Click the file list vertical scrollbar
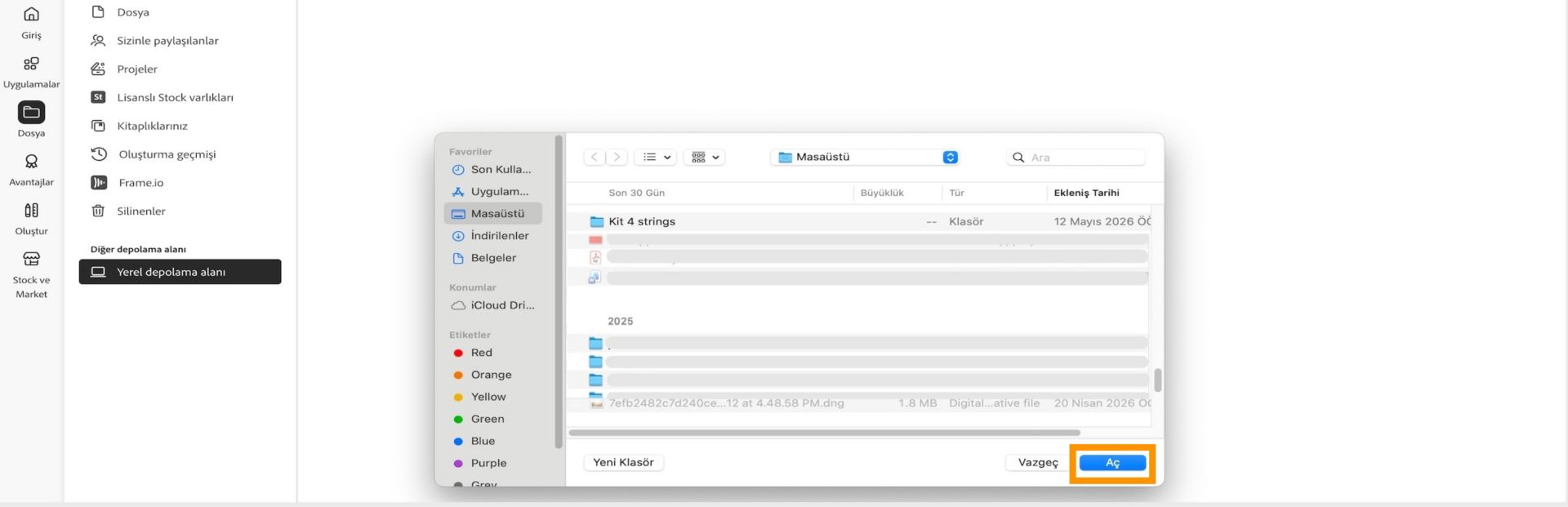1568x507 pixels. [x=1157, y=380]
